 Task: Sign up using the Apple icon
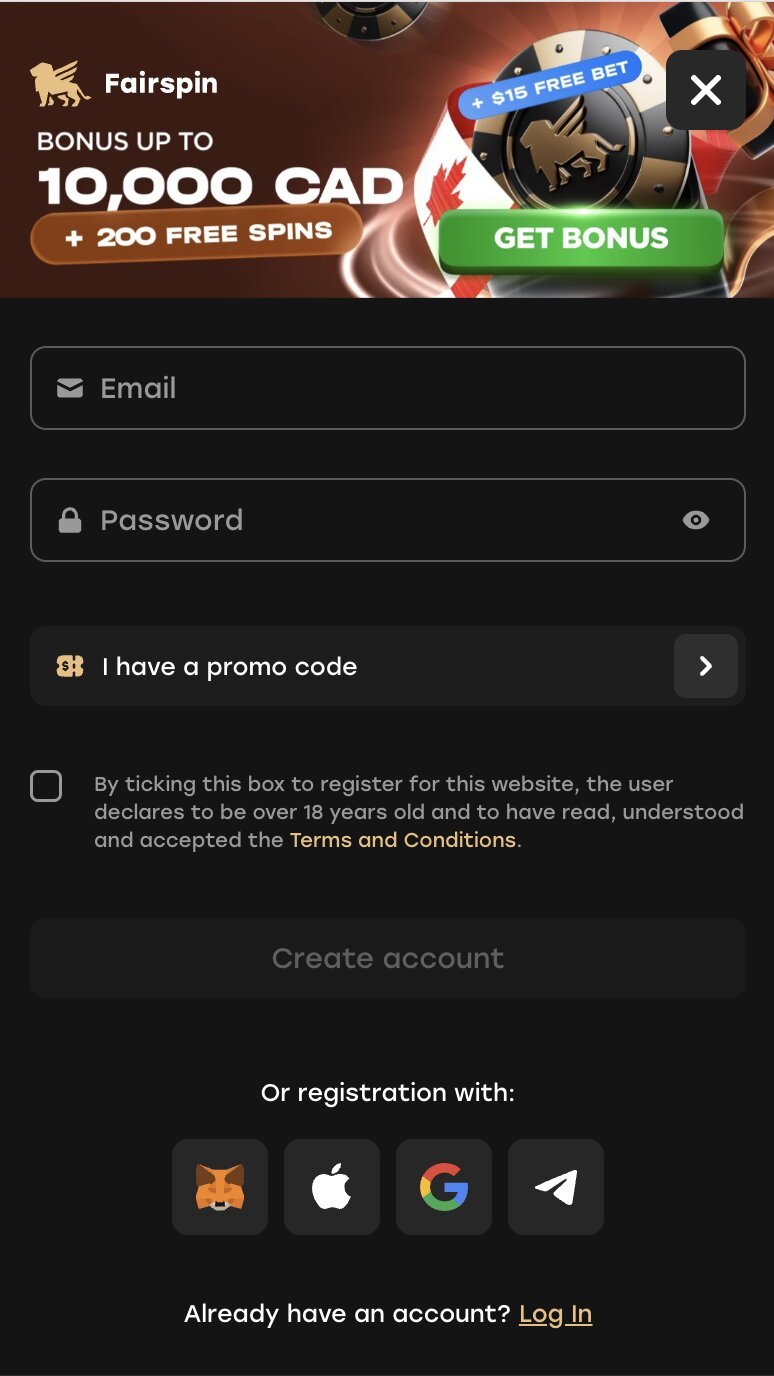point(331,1186)
